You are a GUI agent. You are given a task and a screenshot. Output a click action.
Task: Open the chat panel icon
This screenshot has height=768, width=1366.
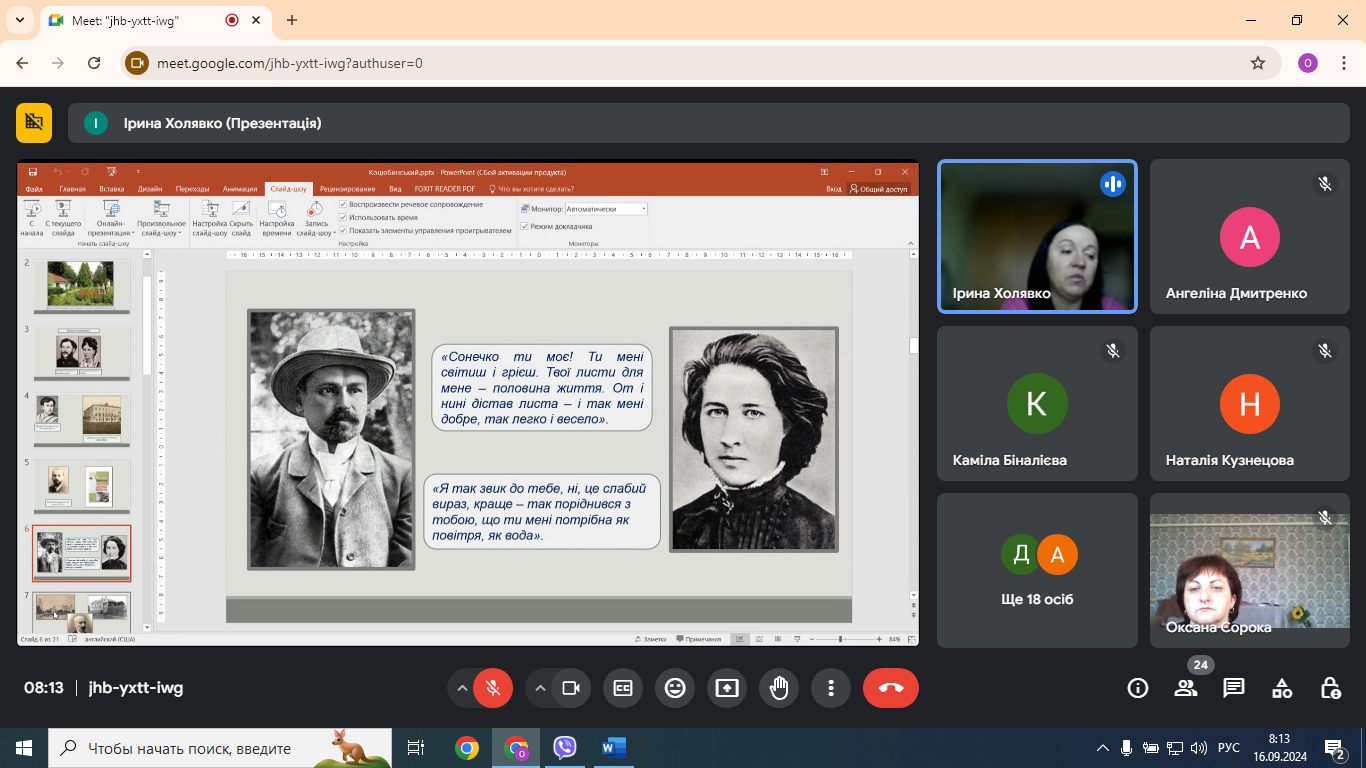1234,688
